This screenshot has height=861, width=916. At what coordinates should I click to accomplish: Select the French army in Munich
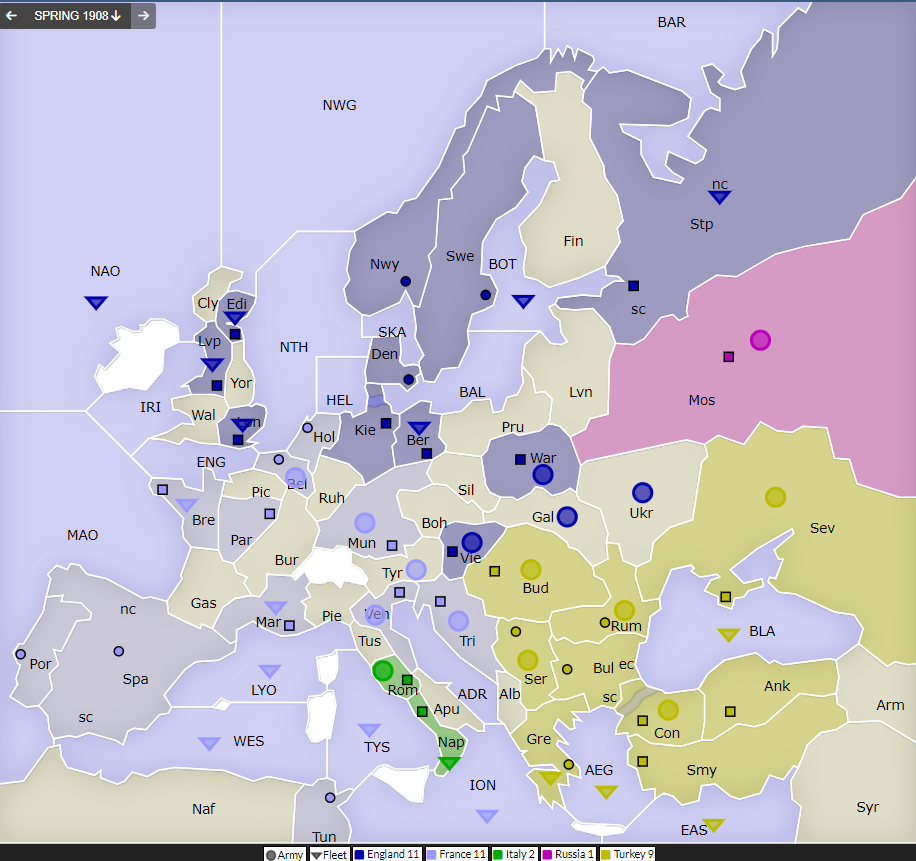[x=365, y=523]
